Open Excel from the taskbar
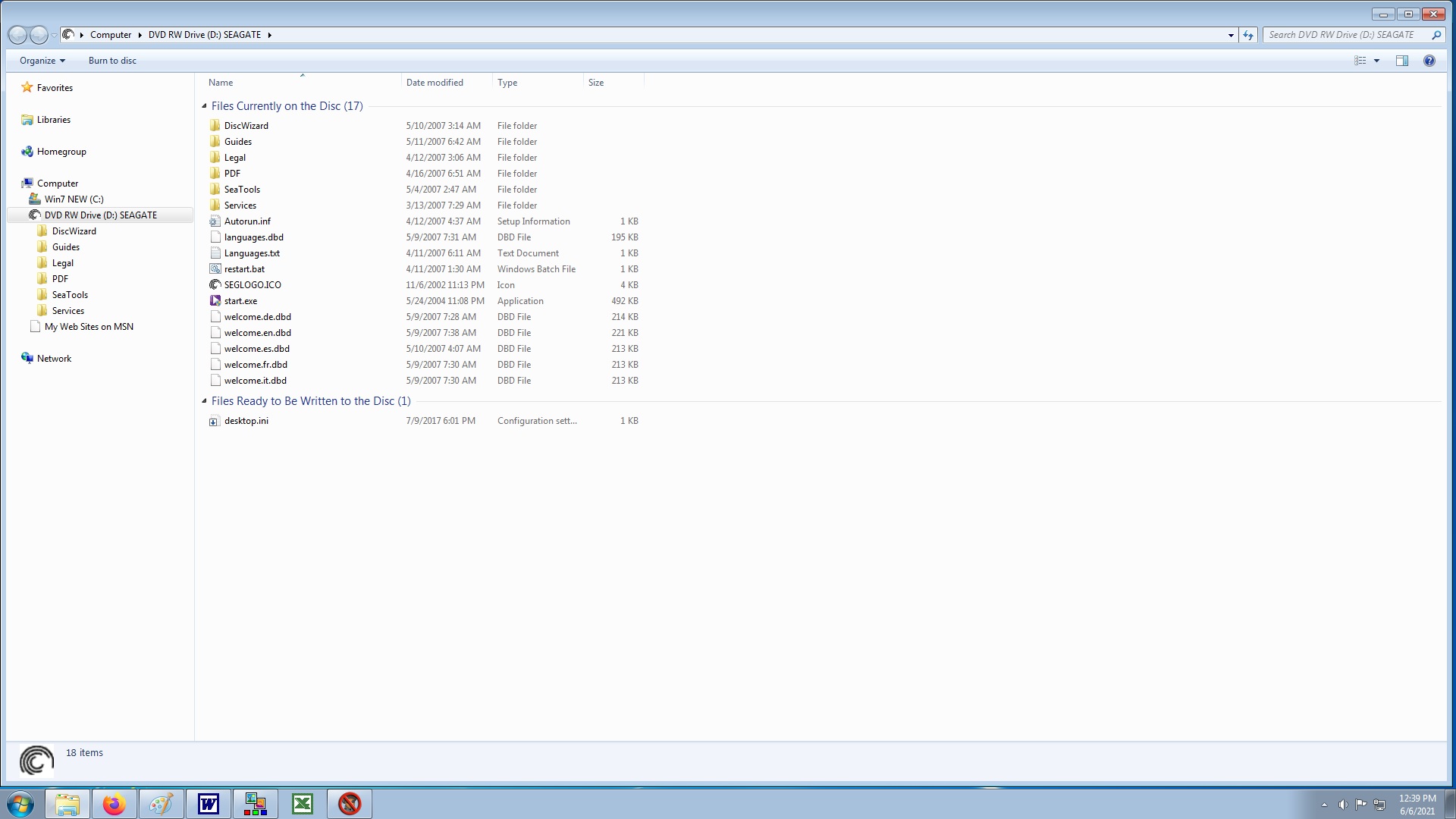Image resolution: width=1456 pixels, height=819 pixels. click(x=303, y=804)
